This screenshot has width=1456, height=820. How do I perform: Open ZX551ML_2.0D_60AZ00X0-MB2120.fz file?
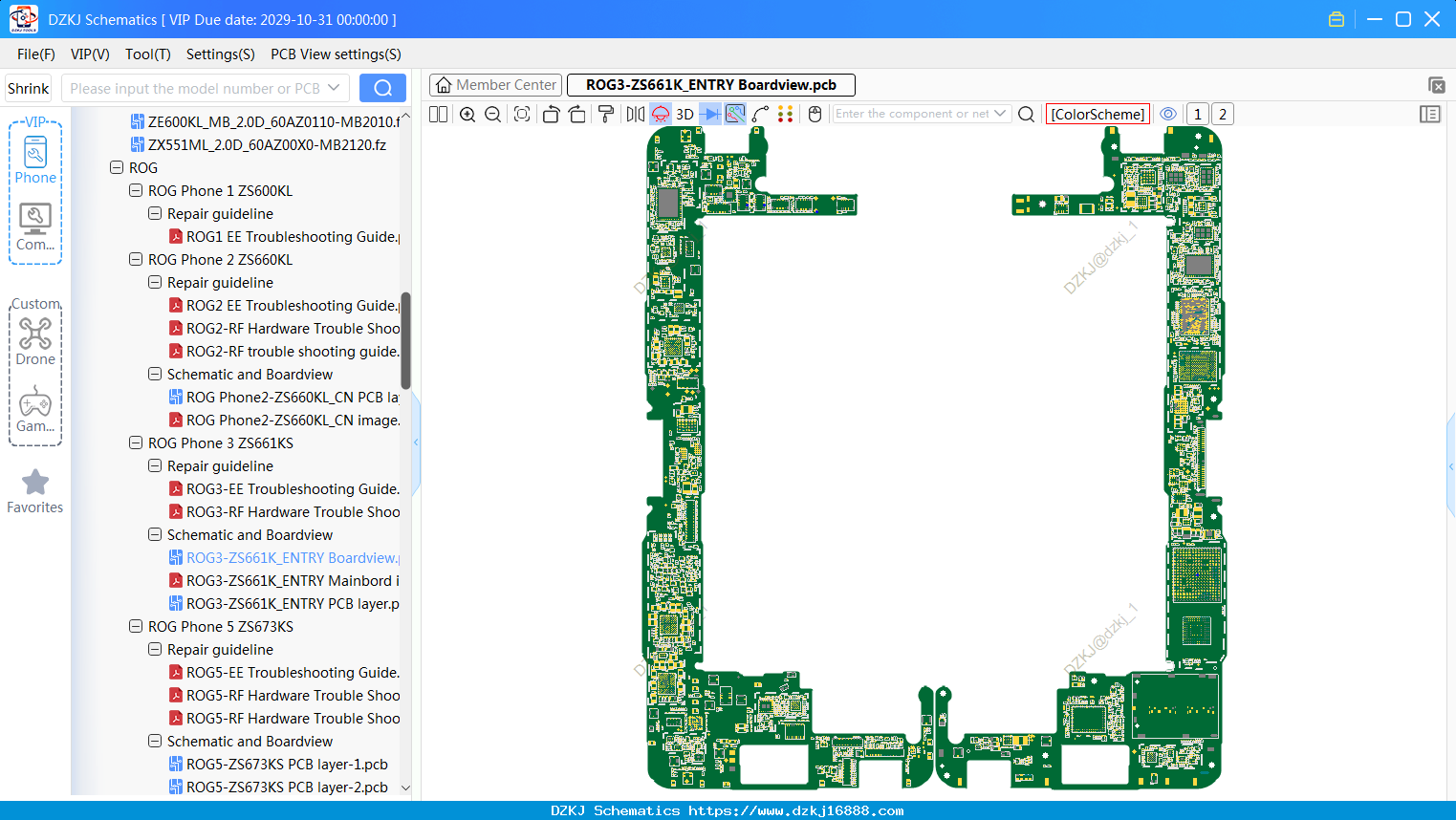point(258,144)
